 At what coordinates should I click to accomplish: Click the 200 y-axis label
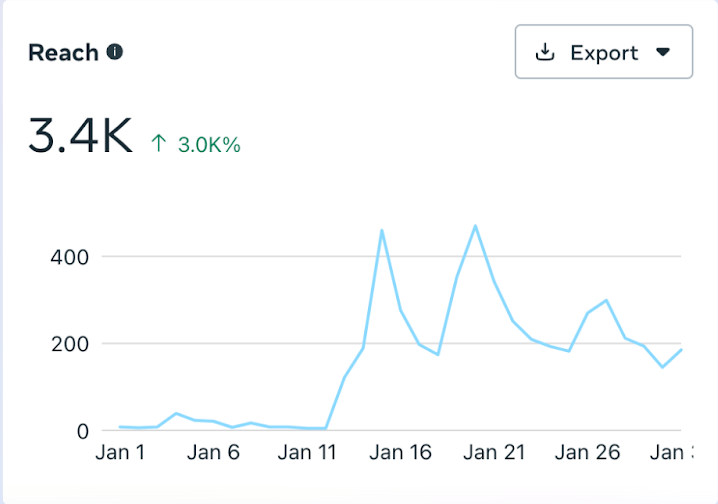[x=70, y=344]
